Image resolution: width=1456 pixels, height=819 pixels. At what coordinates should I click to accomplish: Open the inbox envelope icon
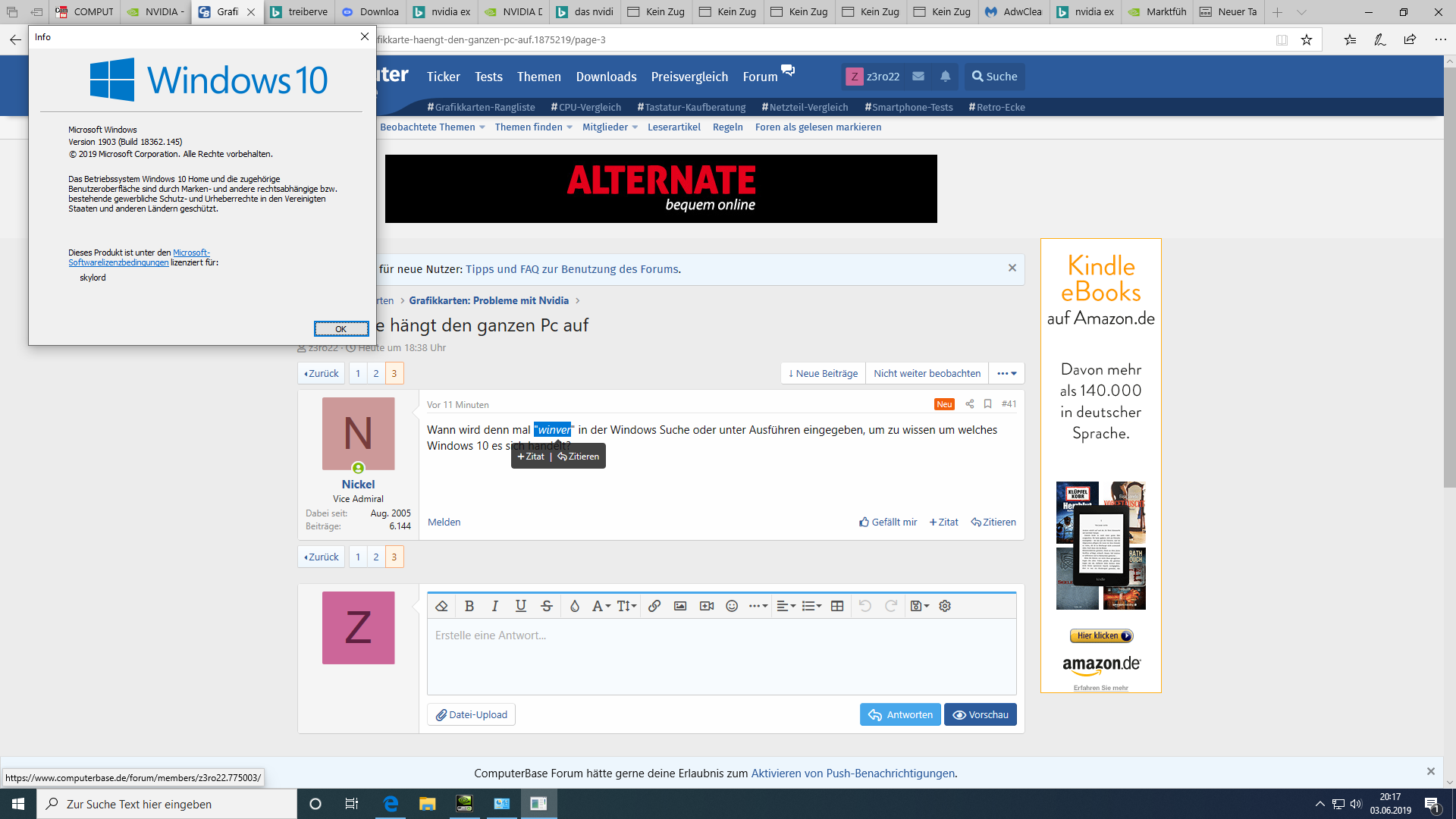pyautogui.click(x=918, y=77)
